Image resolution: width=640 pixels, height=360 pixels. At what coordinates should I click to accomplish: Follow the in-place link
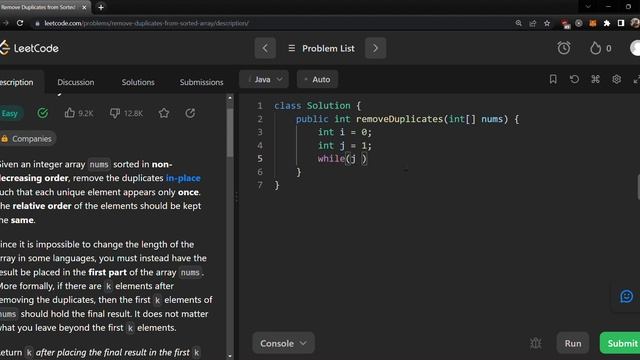(x=183, y=178)
